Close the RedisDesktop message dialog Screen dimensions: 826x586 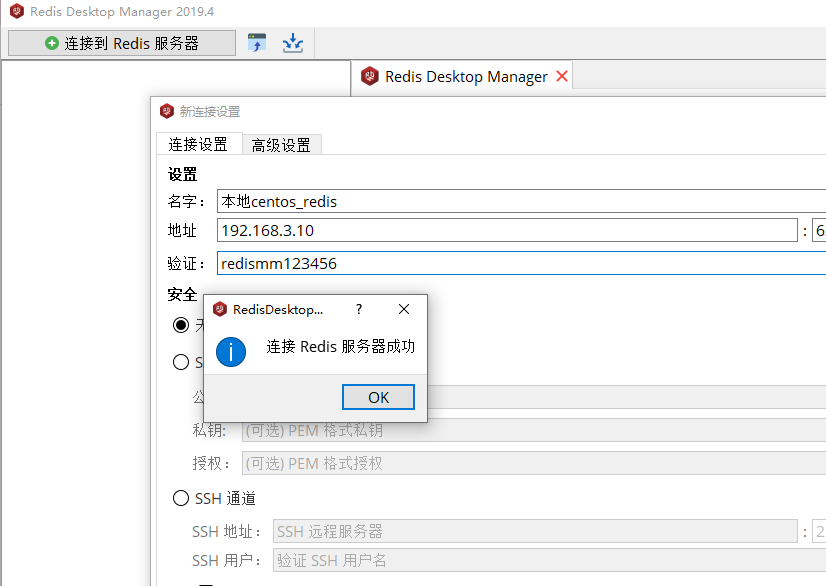[x=404, y=309]
